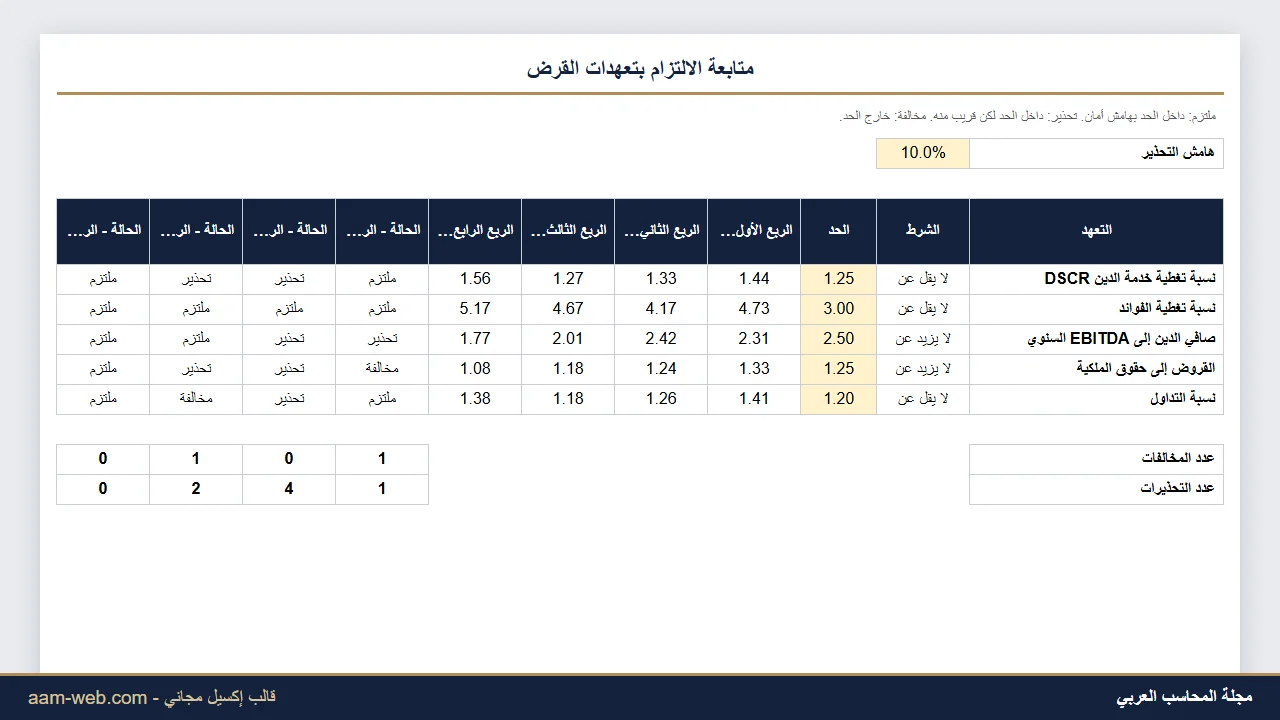Select the "الربع الثالث" quarter header
This screenshot has width=1280, height=720.
click(568, 231)
